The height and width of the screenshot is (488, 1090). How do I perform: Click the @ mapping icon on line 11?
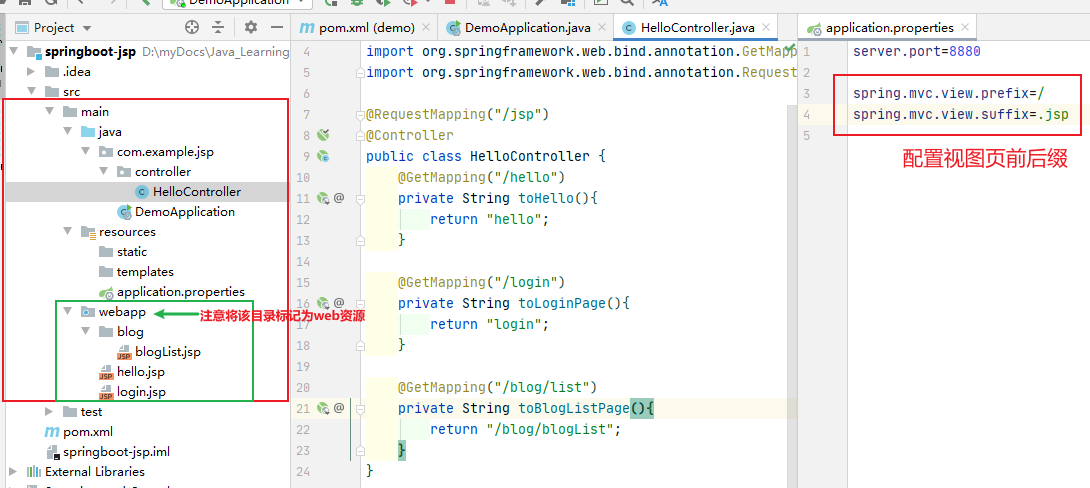[339, 199]
